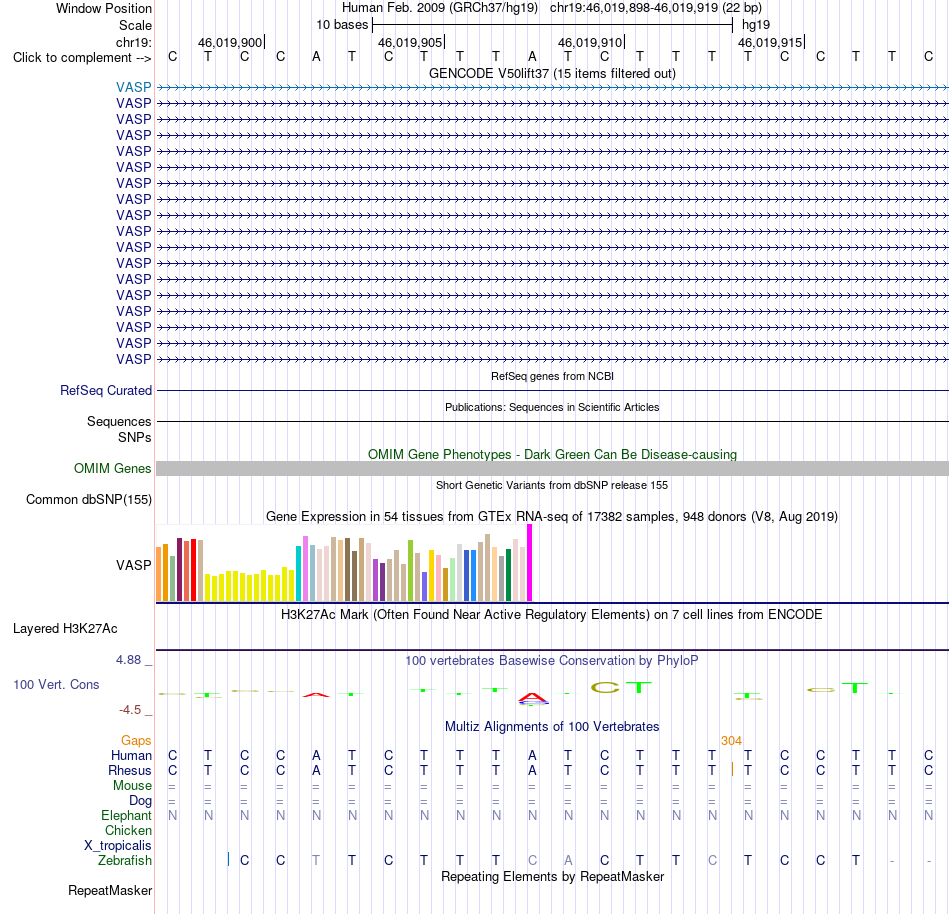Select the 'X_tropicalis' alignment row label
The image size is (950, 914).
coord(118,846)
